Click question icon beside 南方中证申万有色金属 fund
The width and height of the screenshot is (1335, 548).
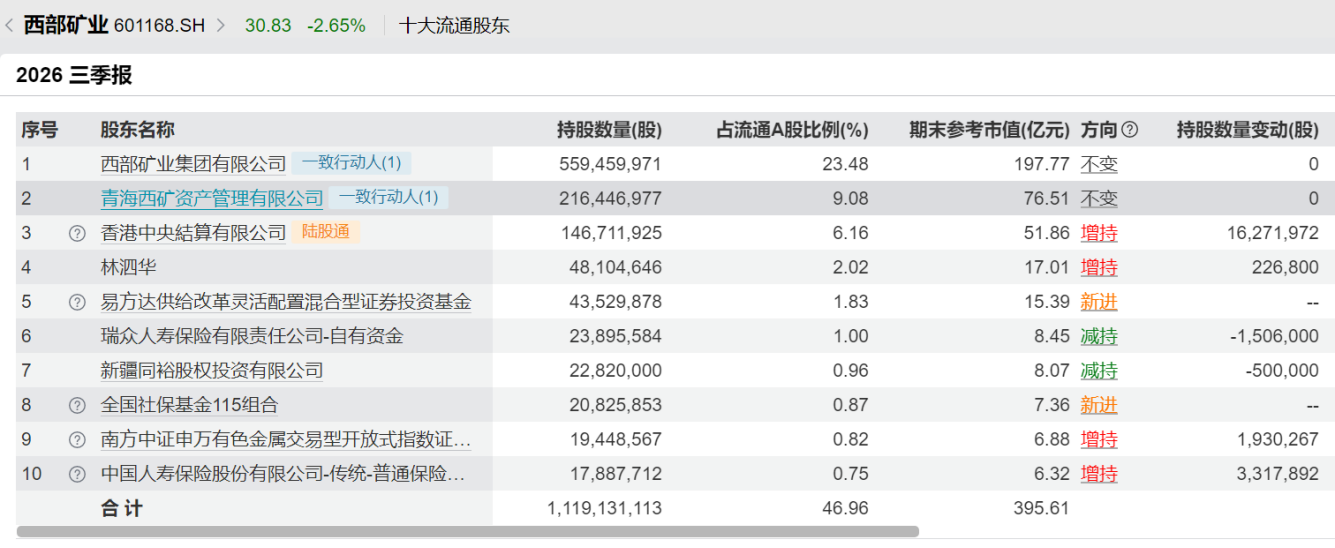[x=77, y=440]
